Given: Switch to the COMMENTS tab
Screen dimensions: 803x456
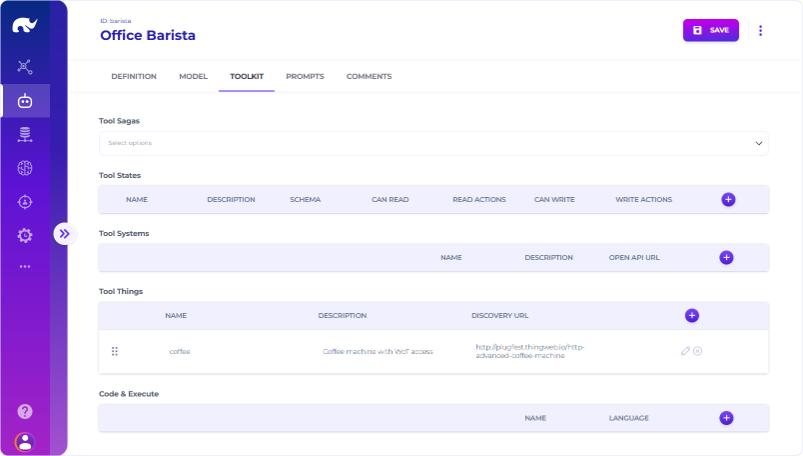Looking at the screenshot, I should 369,76.
